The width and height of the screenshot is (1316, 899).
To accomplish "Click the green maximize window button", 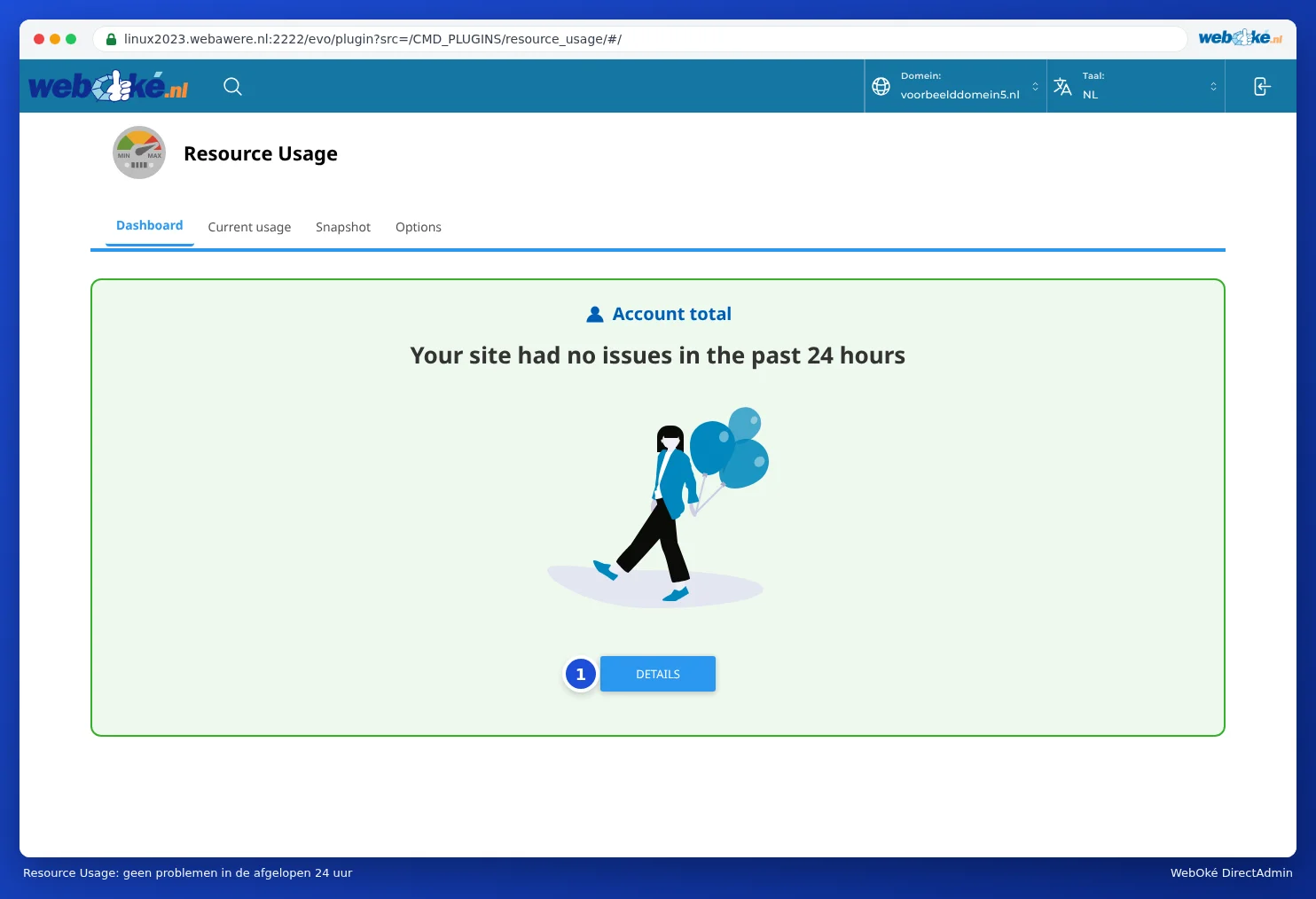I will (x=71, y=39).
